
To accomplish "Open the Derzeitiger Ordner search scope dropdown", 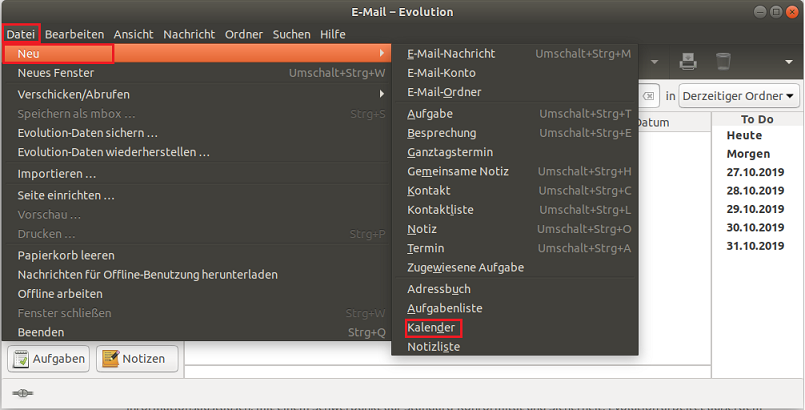I will [x=740, y=96].
